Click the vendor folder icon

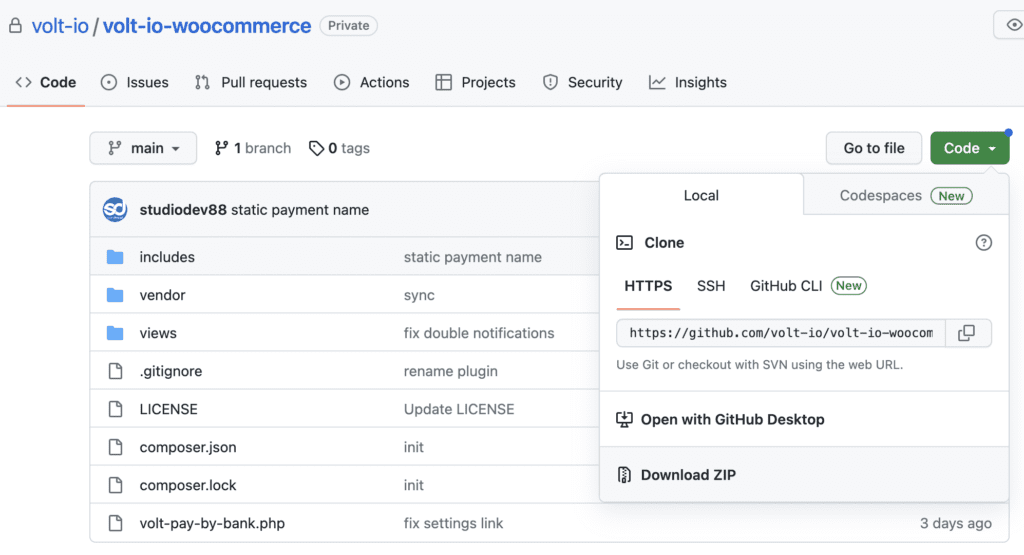(x=115, y=295)
